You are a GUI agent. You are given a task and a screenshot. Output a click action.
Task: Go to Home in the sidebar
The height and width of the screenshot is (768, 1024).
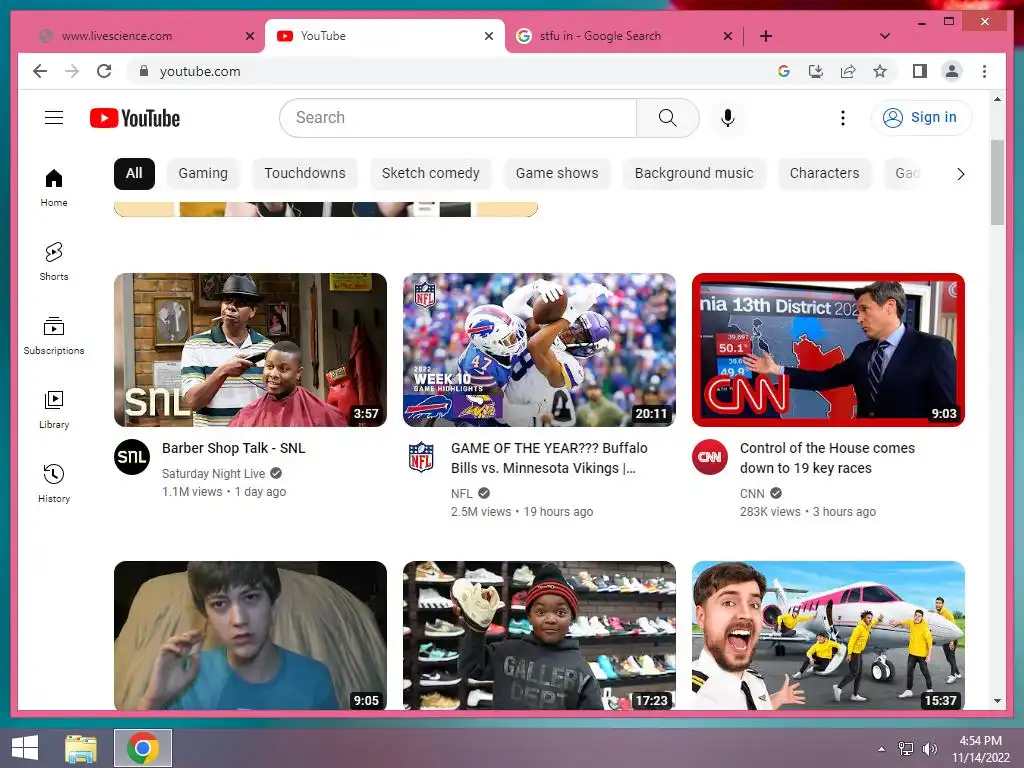(x=54, y=187)
